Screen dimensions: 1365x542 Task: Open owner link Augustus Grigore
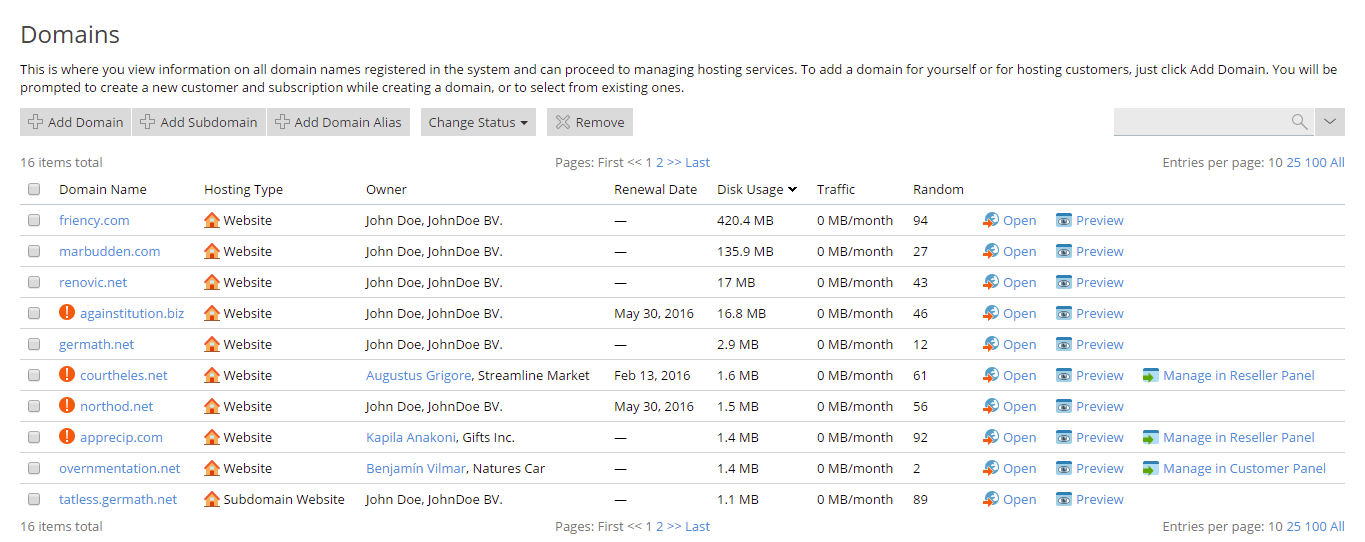(418, 376)
